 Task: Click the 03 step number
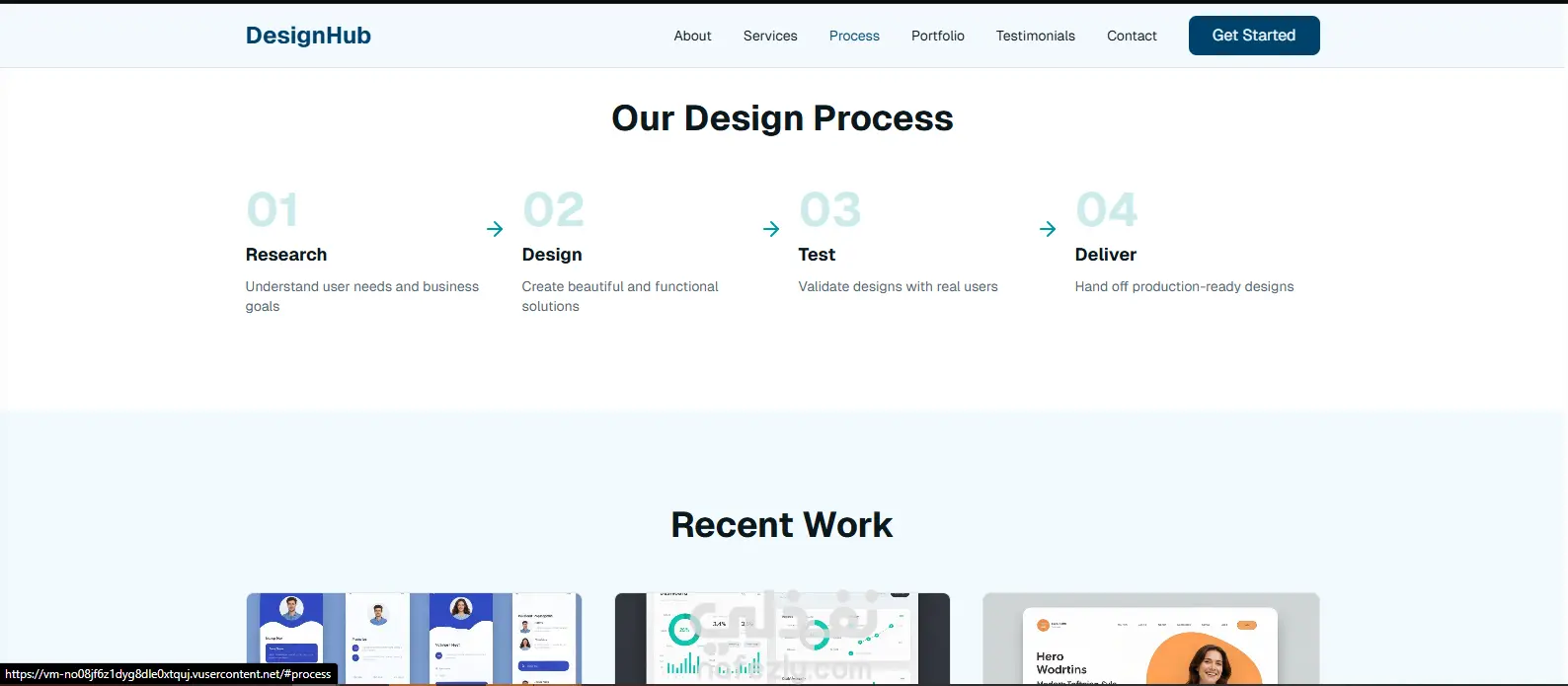(830, 210)
